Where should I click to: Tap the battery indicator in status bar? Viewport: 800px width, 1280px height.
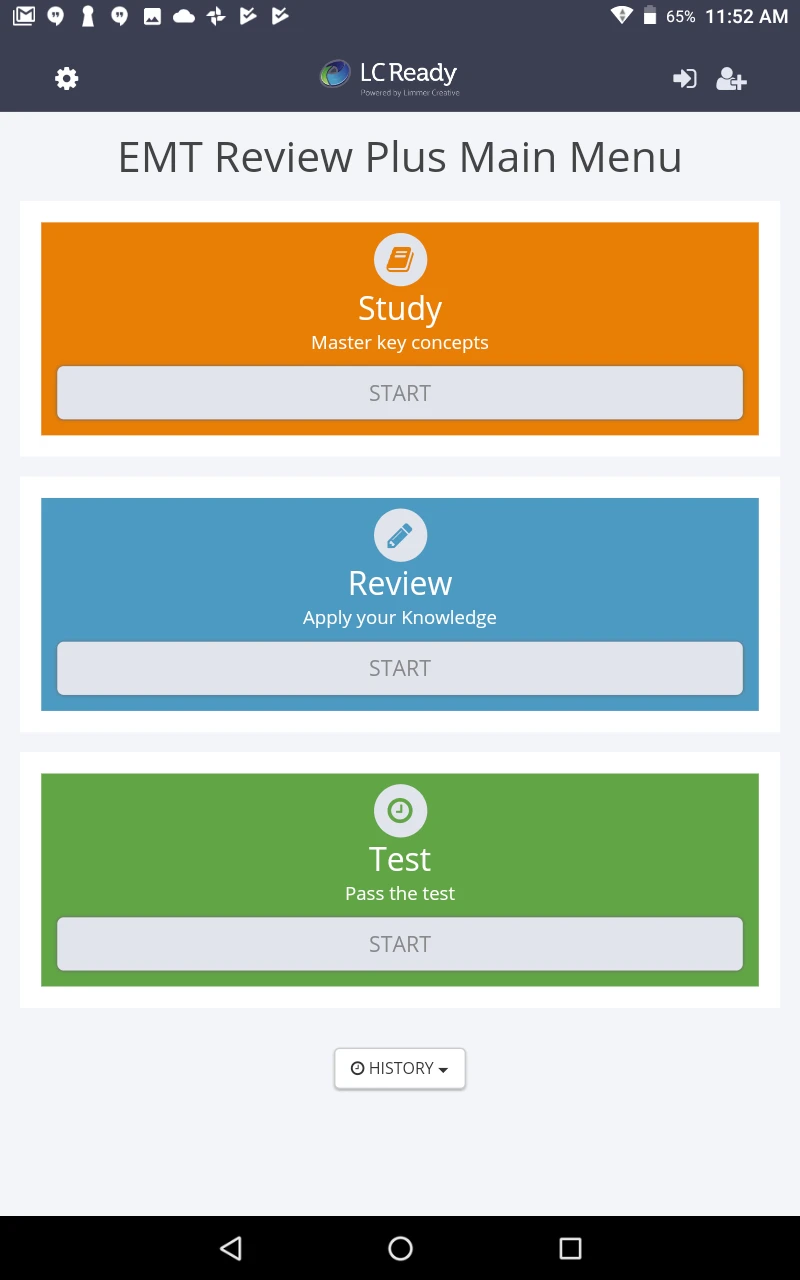tap(650, 16)
